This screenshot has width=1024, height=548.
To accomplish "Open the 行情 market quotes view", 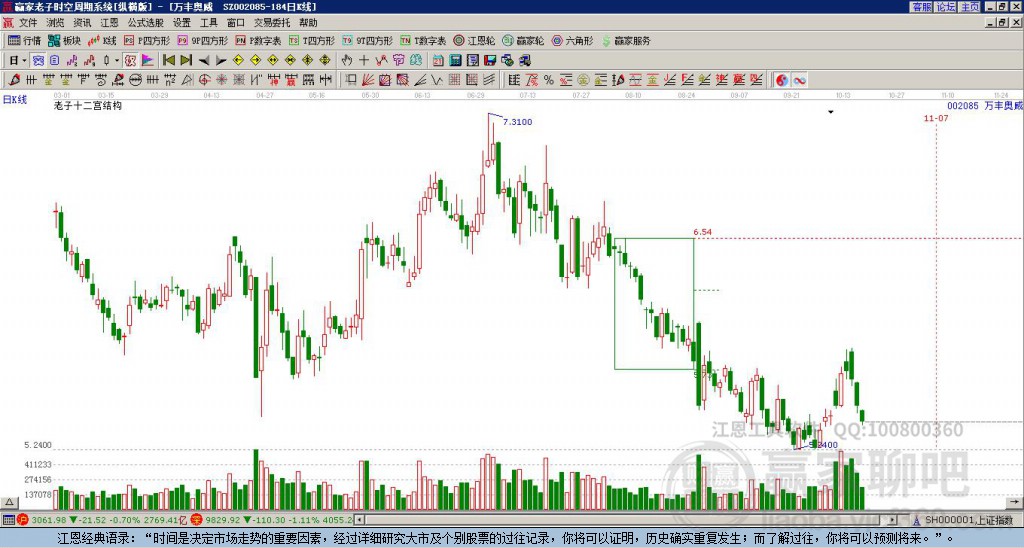I will point(24,40).
